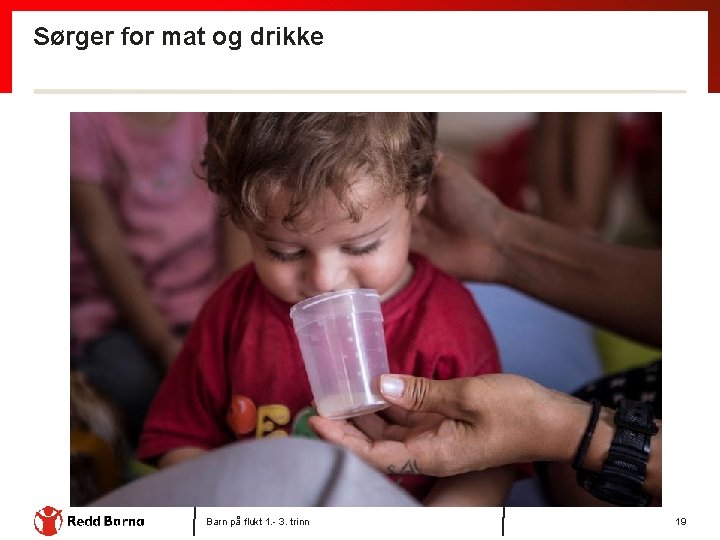Click the red Redd Barna figure logo
Screen dimensions: 720x540
[48, 521]
